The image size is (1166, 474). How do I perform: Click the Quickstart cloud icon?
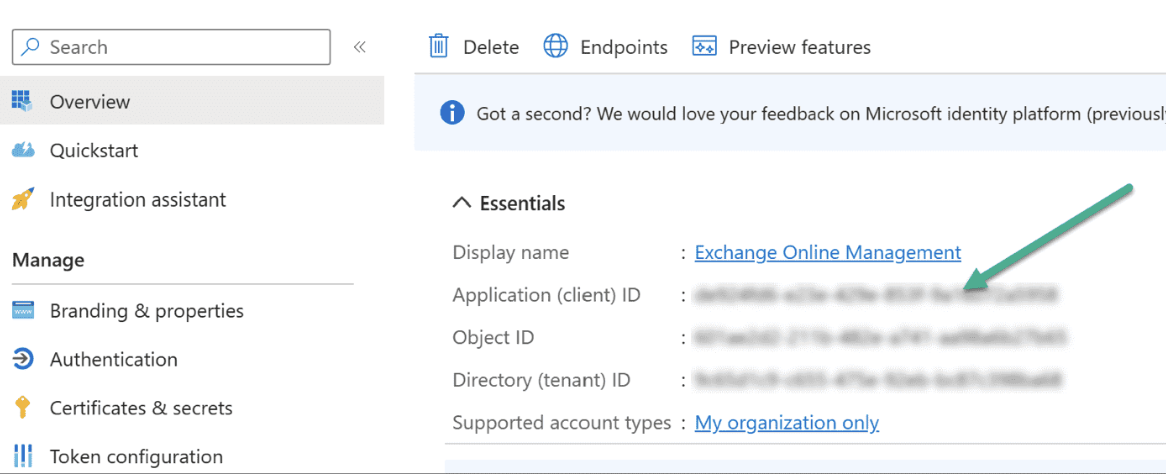(22, 151)
